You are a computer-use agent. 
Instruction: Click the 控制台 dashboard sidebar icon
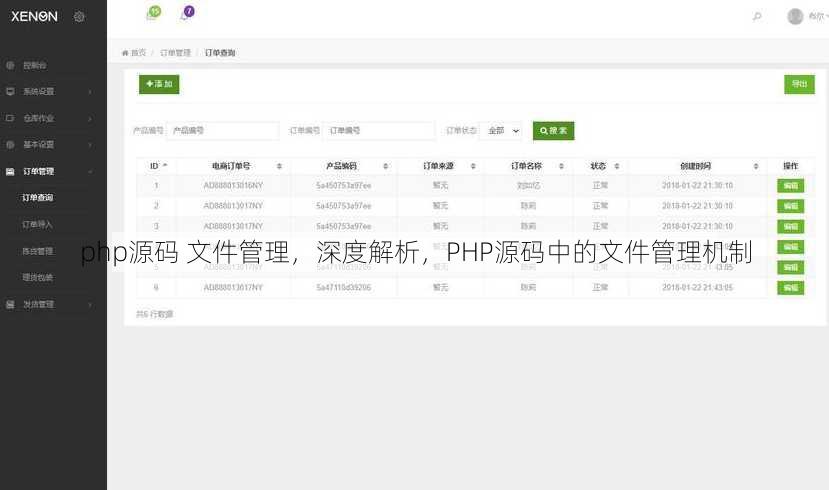pyautogui.click(x=10, y=66)
